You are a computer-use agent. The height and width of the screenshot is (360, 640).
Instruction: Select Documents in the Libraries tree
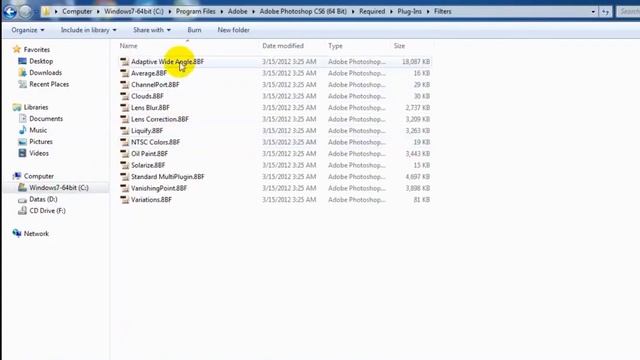pos(46,119)
